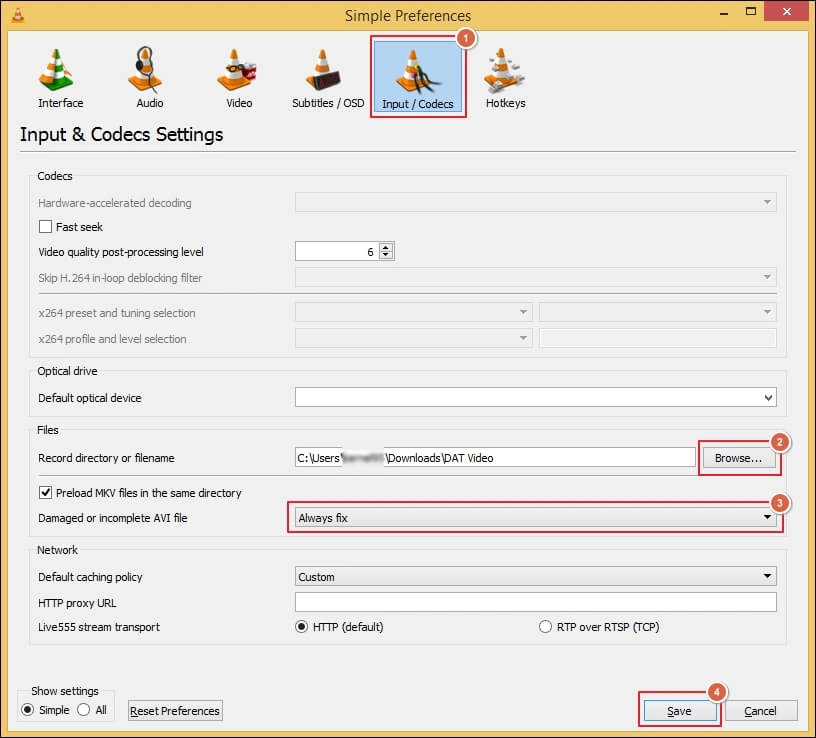Enable the Fast seek checkbox
The image size is (816, 738).
point(45,226)
